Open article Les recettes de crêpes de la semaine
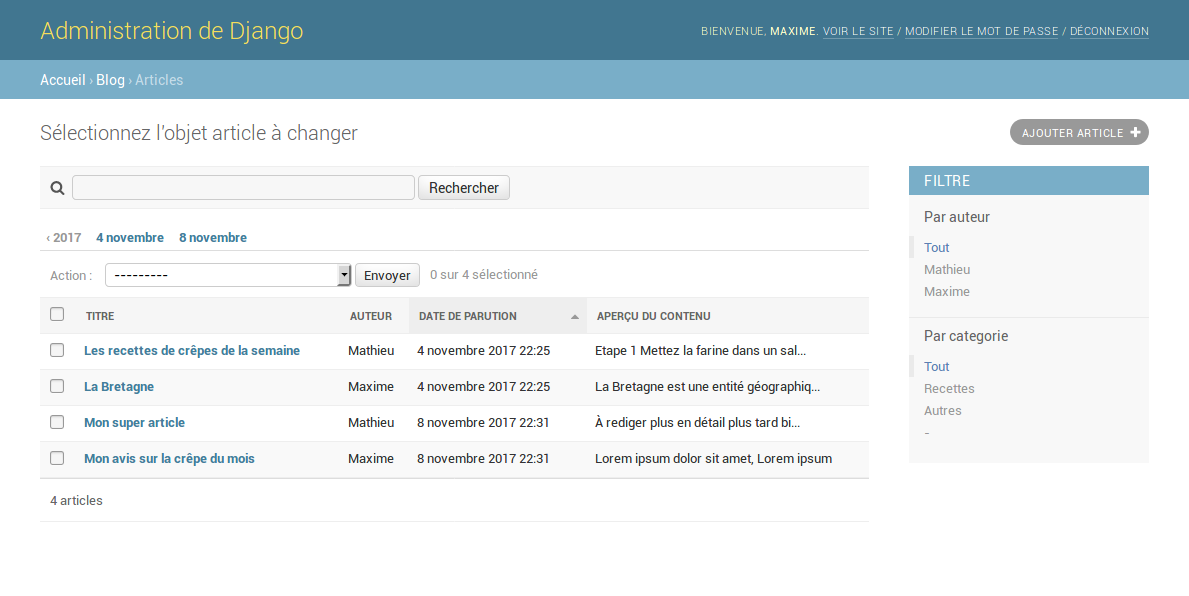The image size is (1189, 596). [192, 350]
